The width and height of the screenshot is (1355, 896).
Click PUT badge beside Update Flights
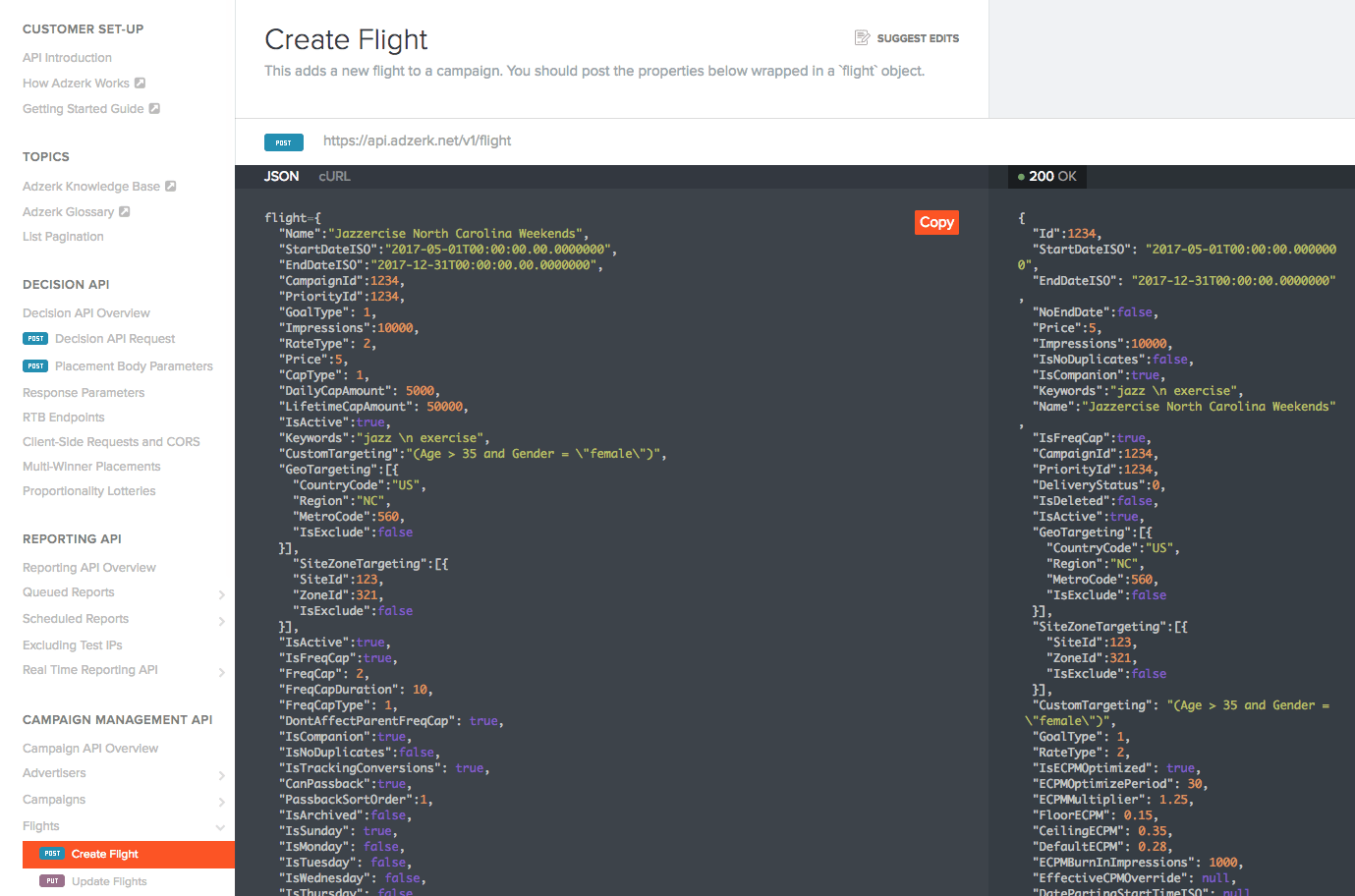coord(52,881)
